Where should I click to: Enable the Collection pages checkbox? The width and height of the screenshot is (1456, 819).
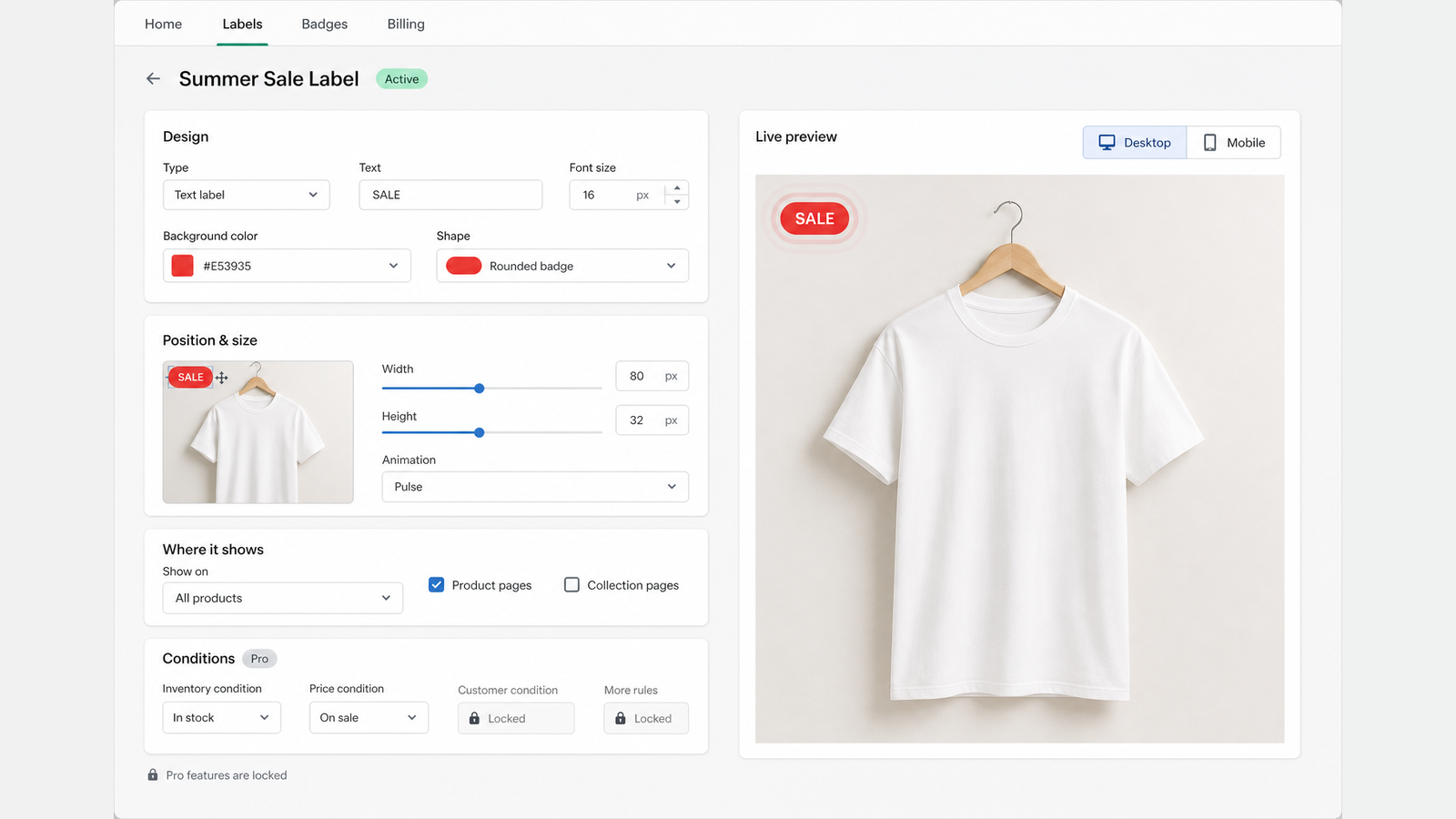tap(571, 585)
